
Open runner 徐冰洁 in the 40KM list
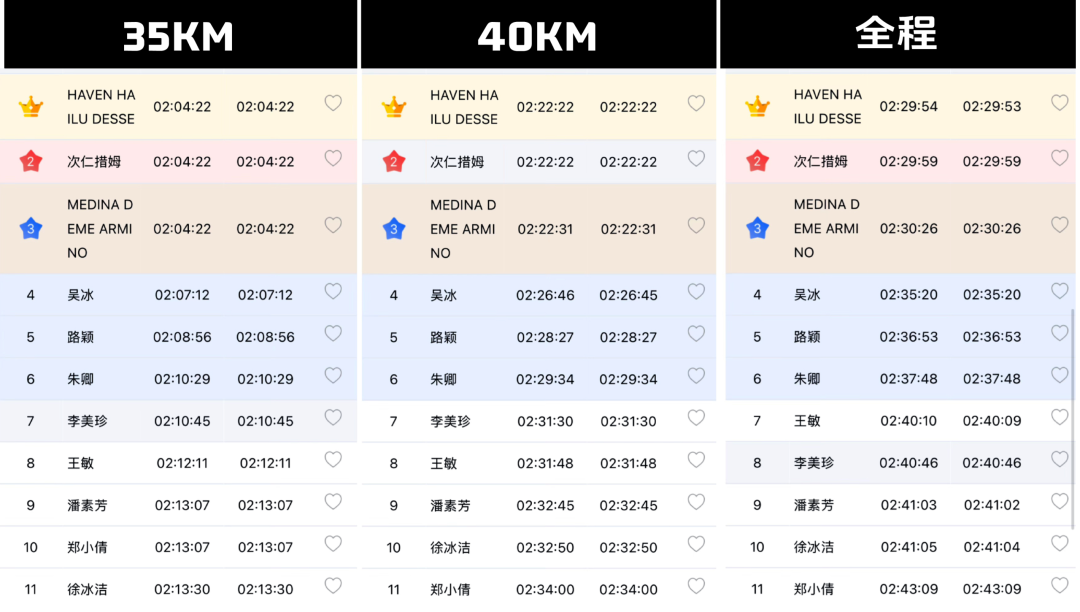coord(539,547)
